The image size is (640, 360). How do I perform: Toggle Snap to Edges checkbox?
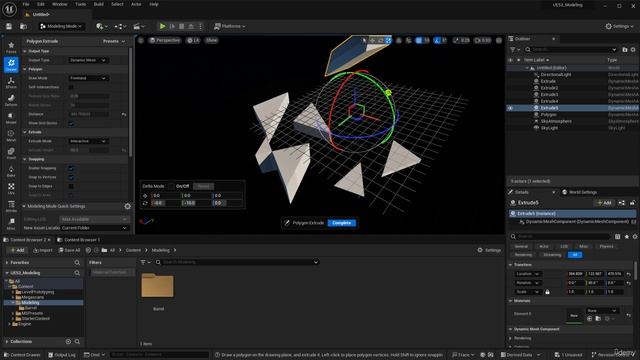[x=71, y=186]
